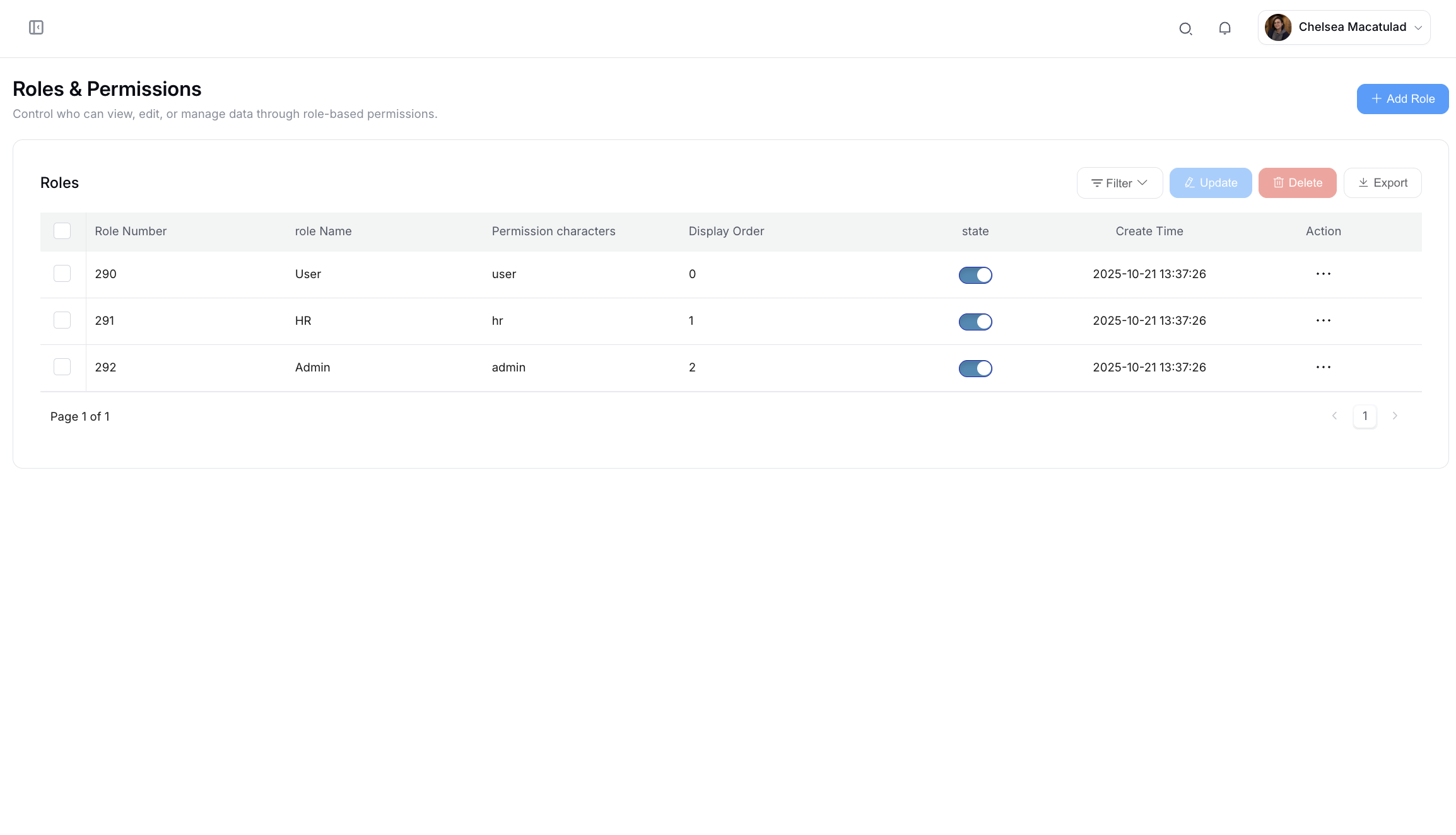The width and height of the screenshot is (1456, 835).
Task: Open action menu for Admin role
Action: click(1323, 367)
